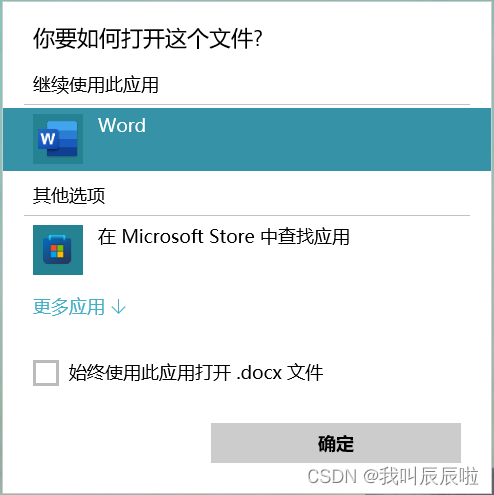Click the divider line below 继续使用此应用
The image size is (494, 495).
(x=247, y=105)
